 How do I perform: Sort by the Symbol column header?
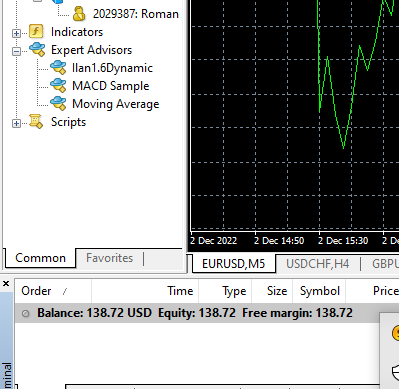pos(319,291)
